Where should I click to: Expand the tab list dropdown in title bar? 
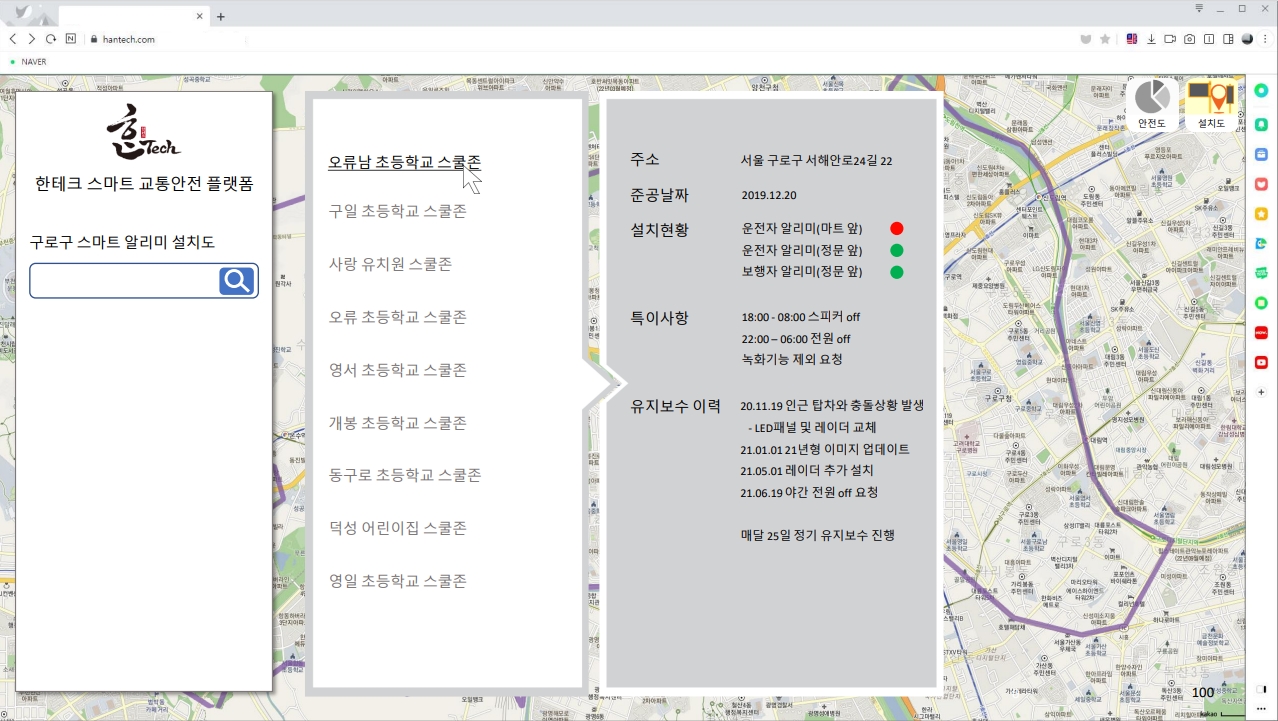[x=1199, y=8]
